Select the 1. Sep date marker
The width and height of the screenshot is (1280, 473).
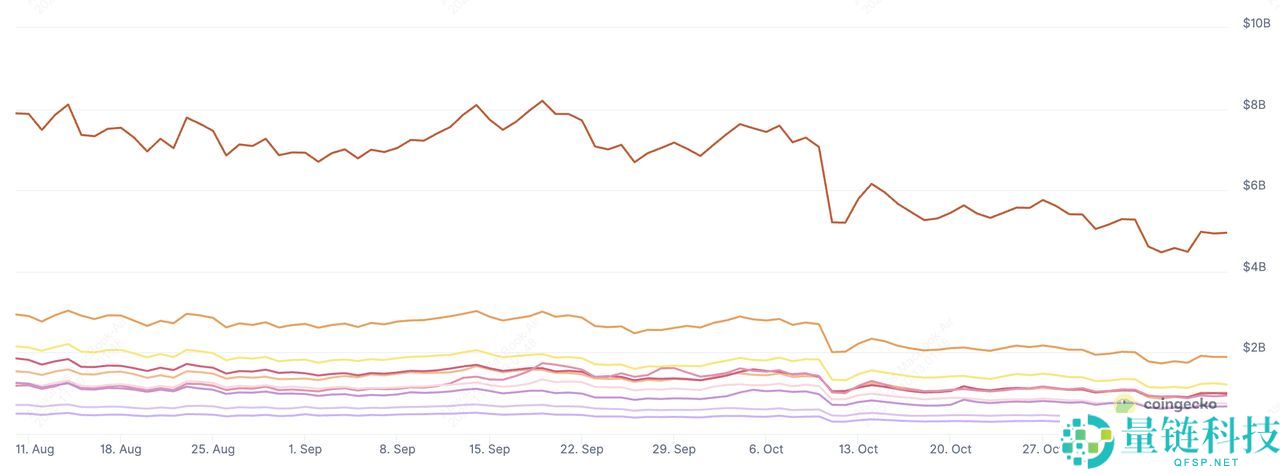click(x=305, y=450)
